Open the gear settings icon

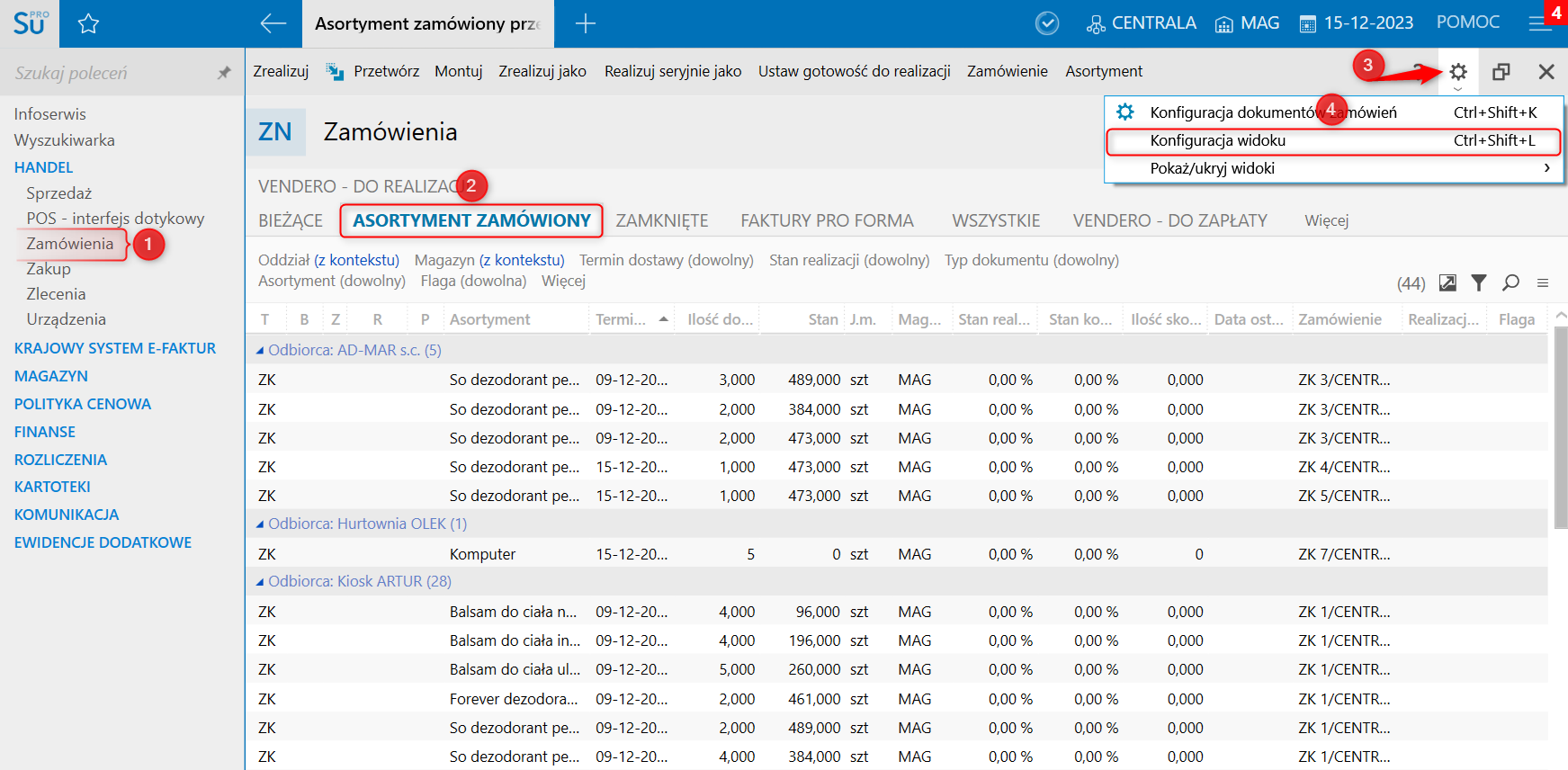[1458, 72]
